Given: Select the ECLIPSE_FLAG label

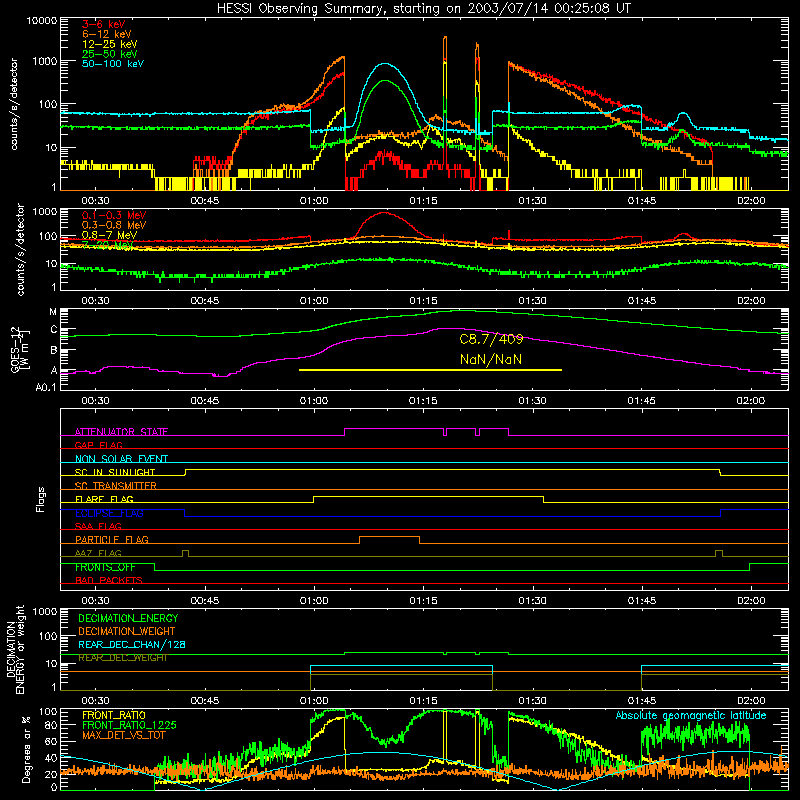Looking at the screenshot, I should click(x=109, y=513).
